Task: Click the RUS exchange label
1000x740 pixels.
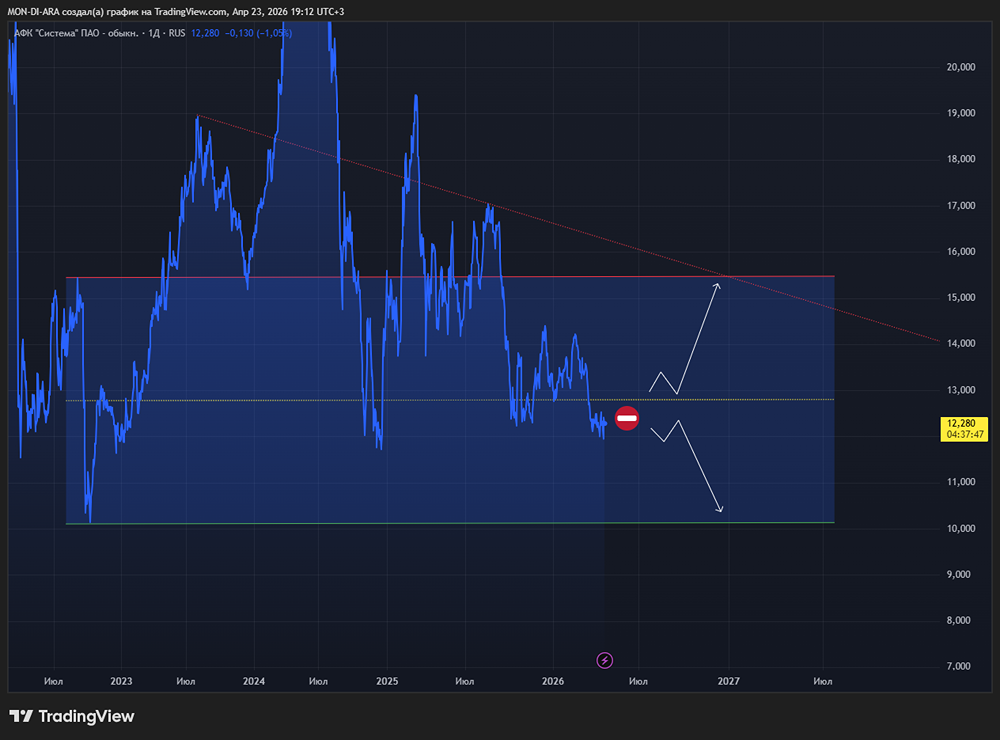Action: (x=177, y=33)
